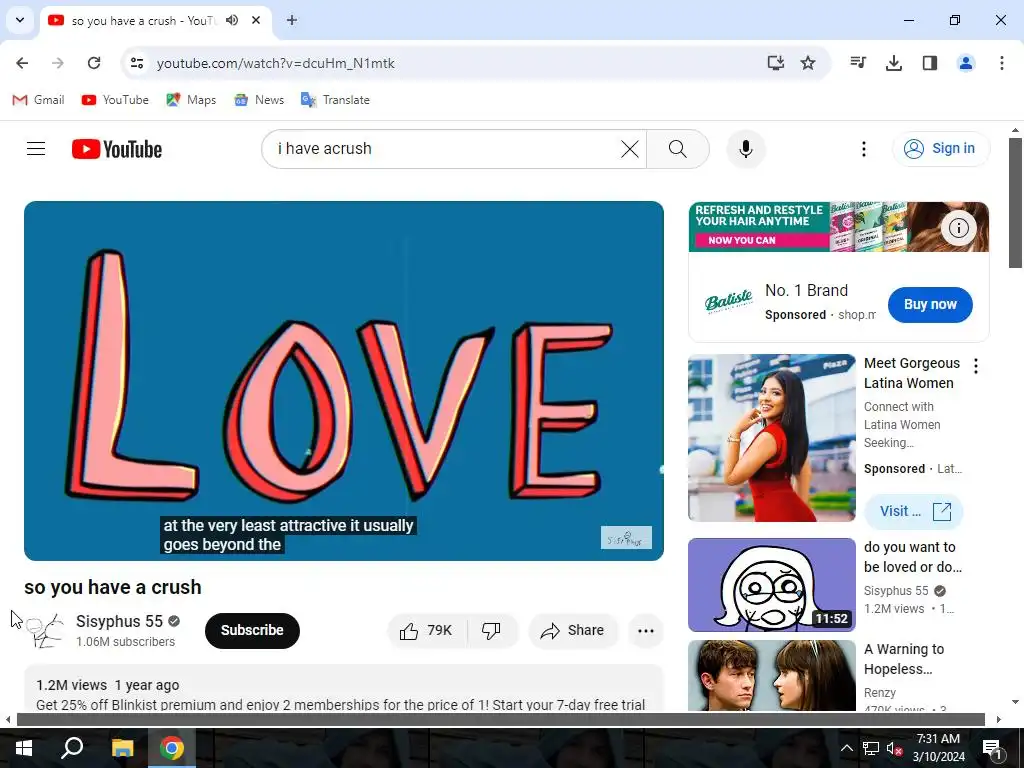This screenshot has width=1024, height=768.
Task: Run search with magnifier button
Action: [x=678, y=149]
